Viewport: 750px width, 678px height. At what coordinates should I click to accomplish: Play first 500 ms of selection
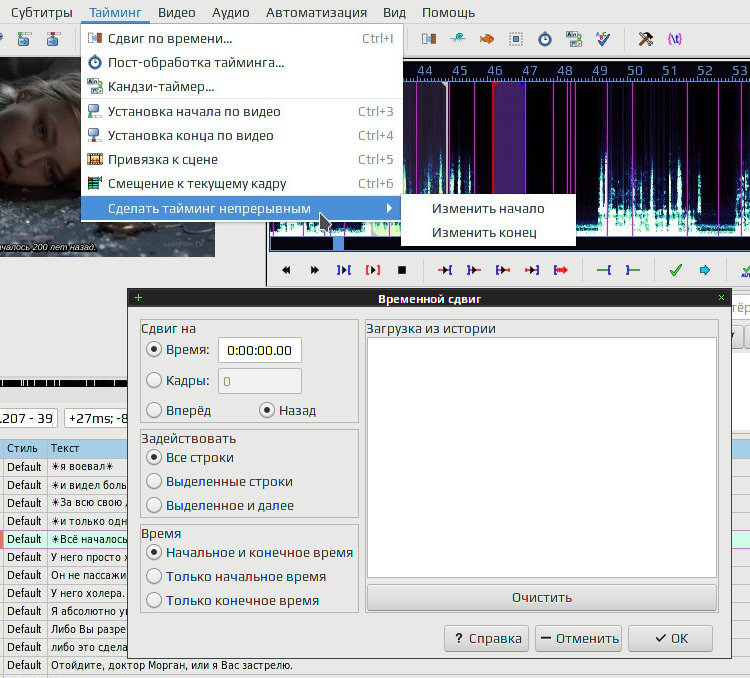click(503, 270)
